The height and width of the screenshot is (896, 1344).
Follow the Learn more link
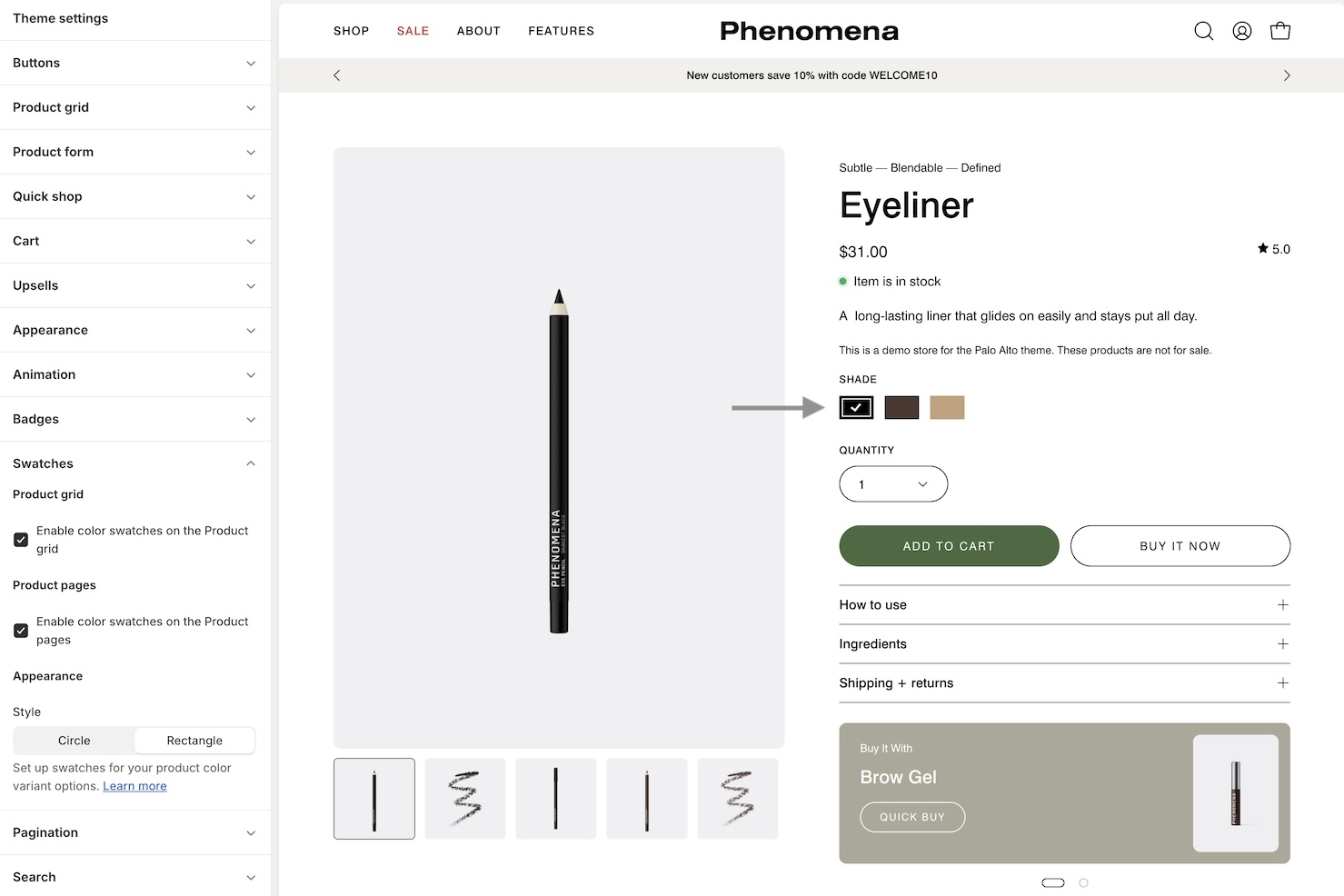pyautogui.click(x=134, y=786)
